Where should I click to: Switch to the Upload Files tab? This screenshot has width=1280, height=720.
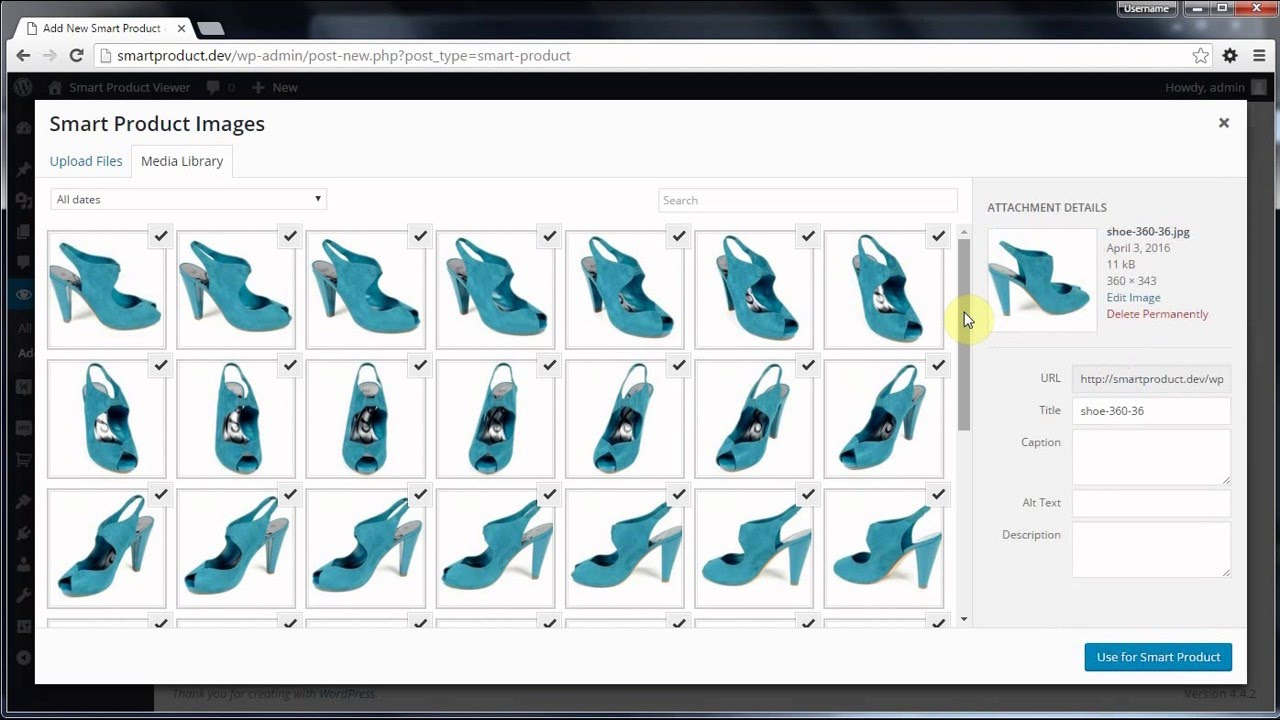tap(86, 161)
